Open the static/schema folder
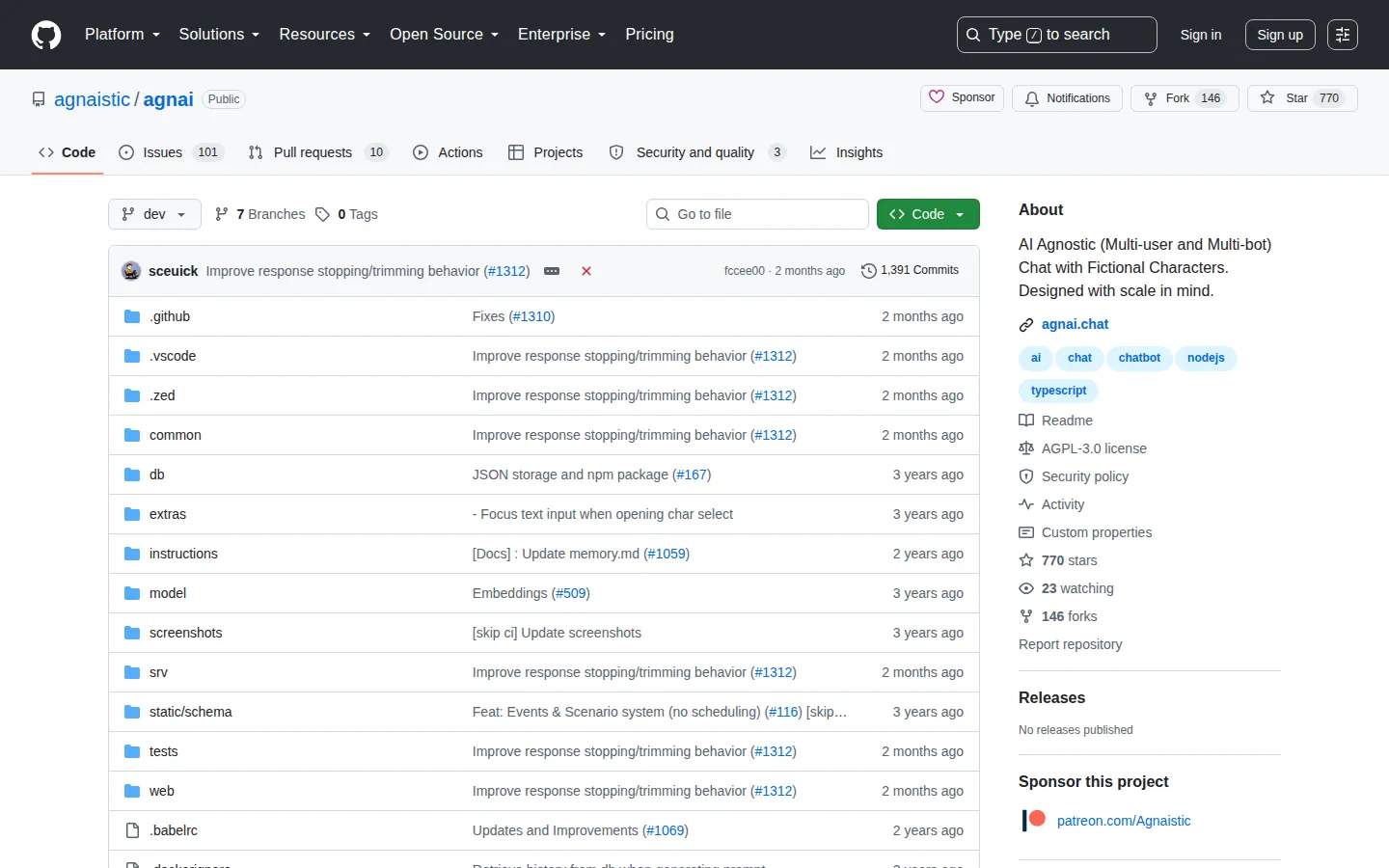This screenshot has height=868, width=1389. tap(191, 712)
